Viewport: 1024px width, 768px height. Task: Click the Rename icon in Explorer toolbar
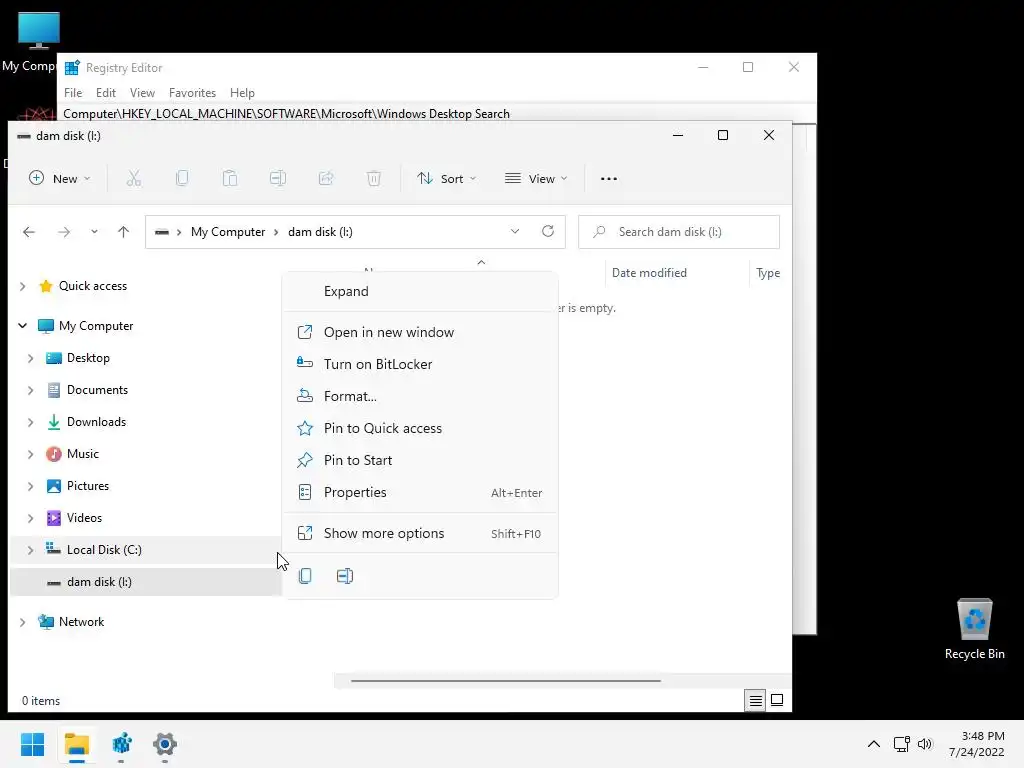[278, 178]
